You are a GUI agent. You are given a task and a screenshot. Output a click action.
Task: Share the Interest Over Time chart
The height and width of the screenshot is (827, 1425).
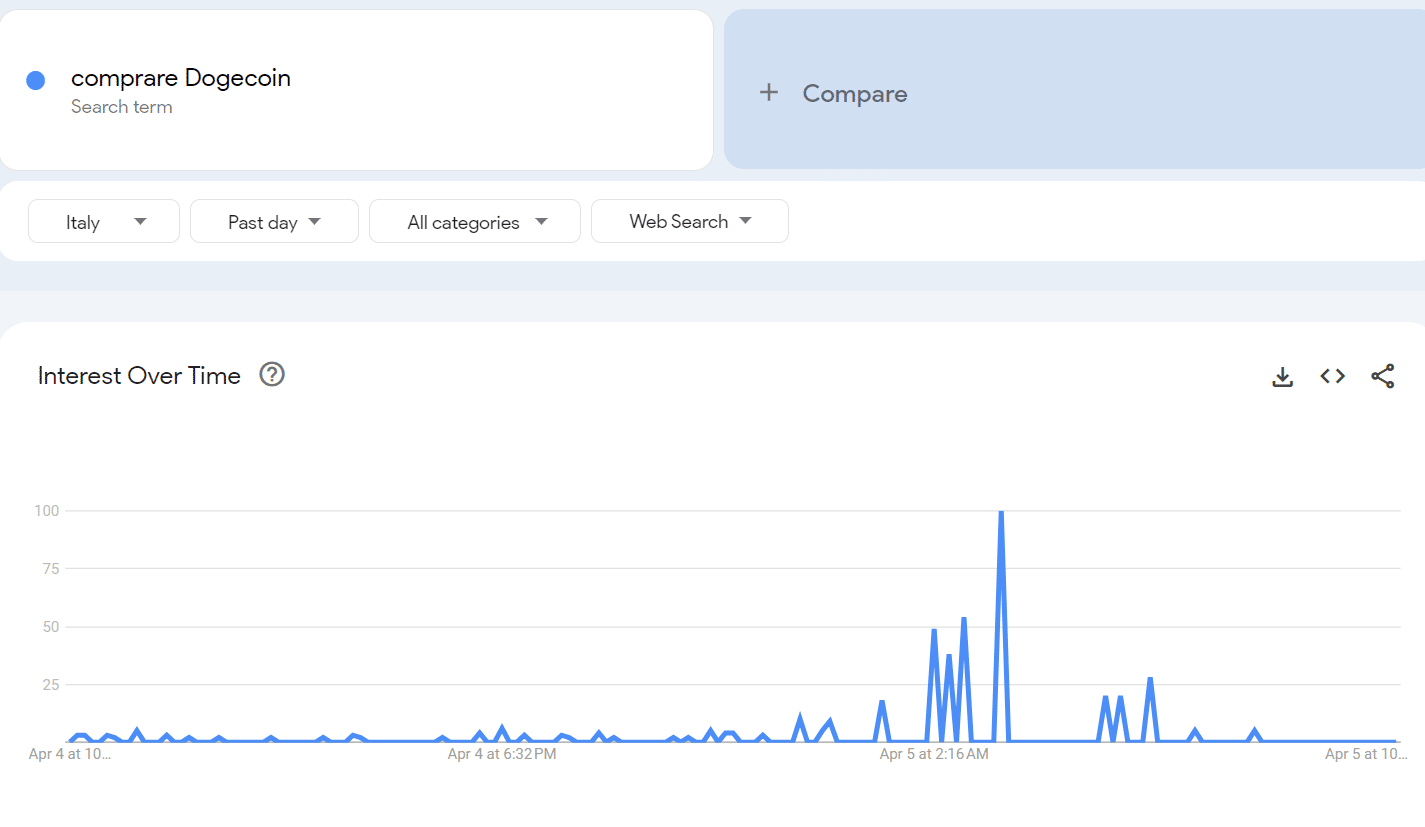(1383, 376)
